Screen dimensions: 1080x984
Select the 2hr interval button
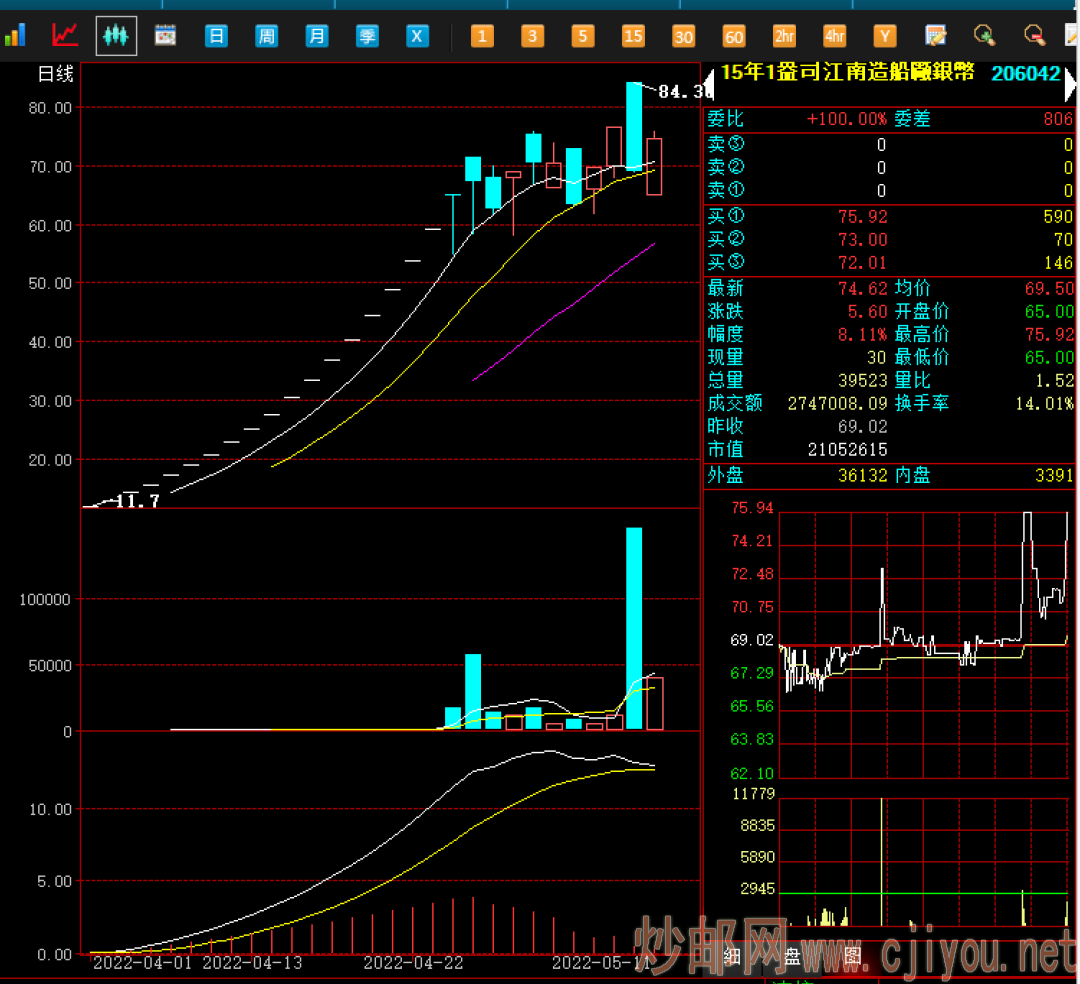pos(785,37)
